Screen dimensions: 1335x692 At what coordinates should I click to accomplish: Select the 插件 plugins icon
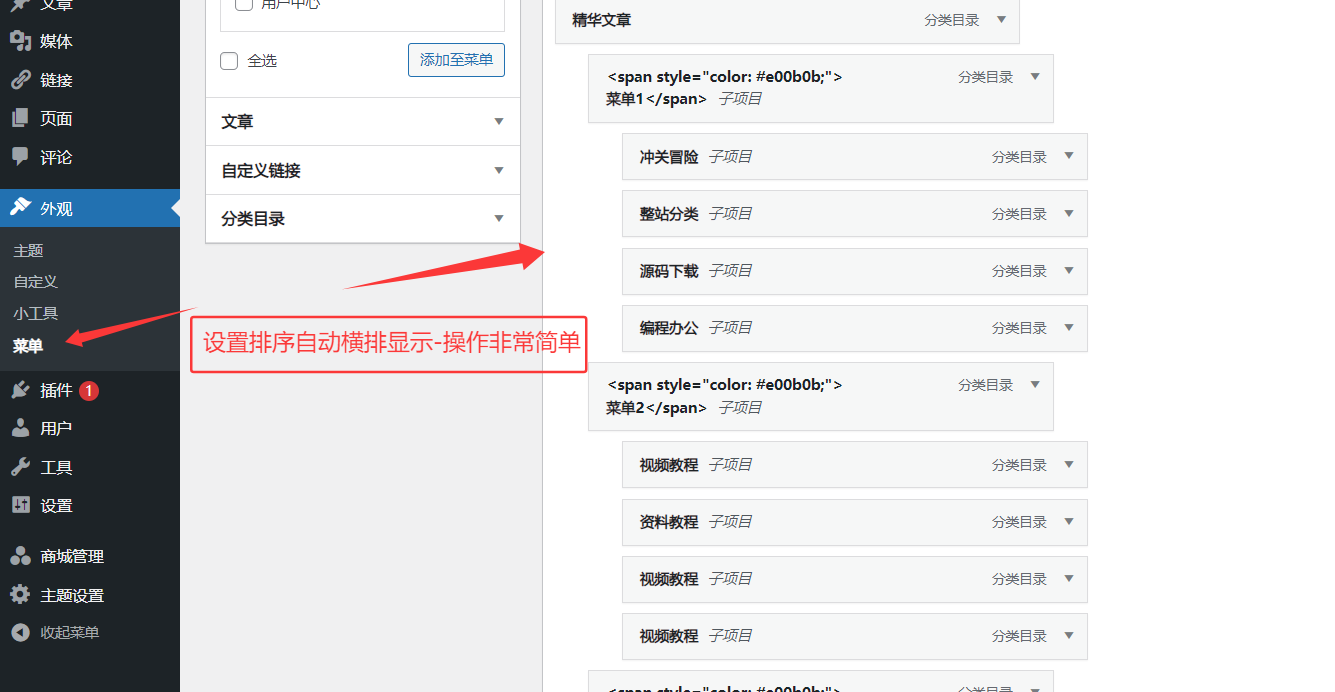point(20,390)
